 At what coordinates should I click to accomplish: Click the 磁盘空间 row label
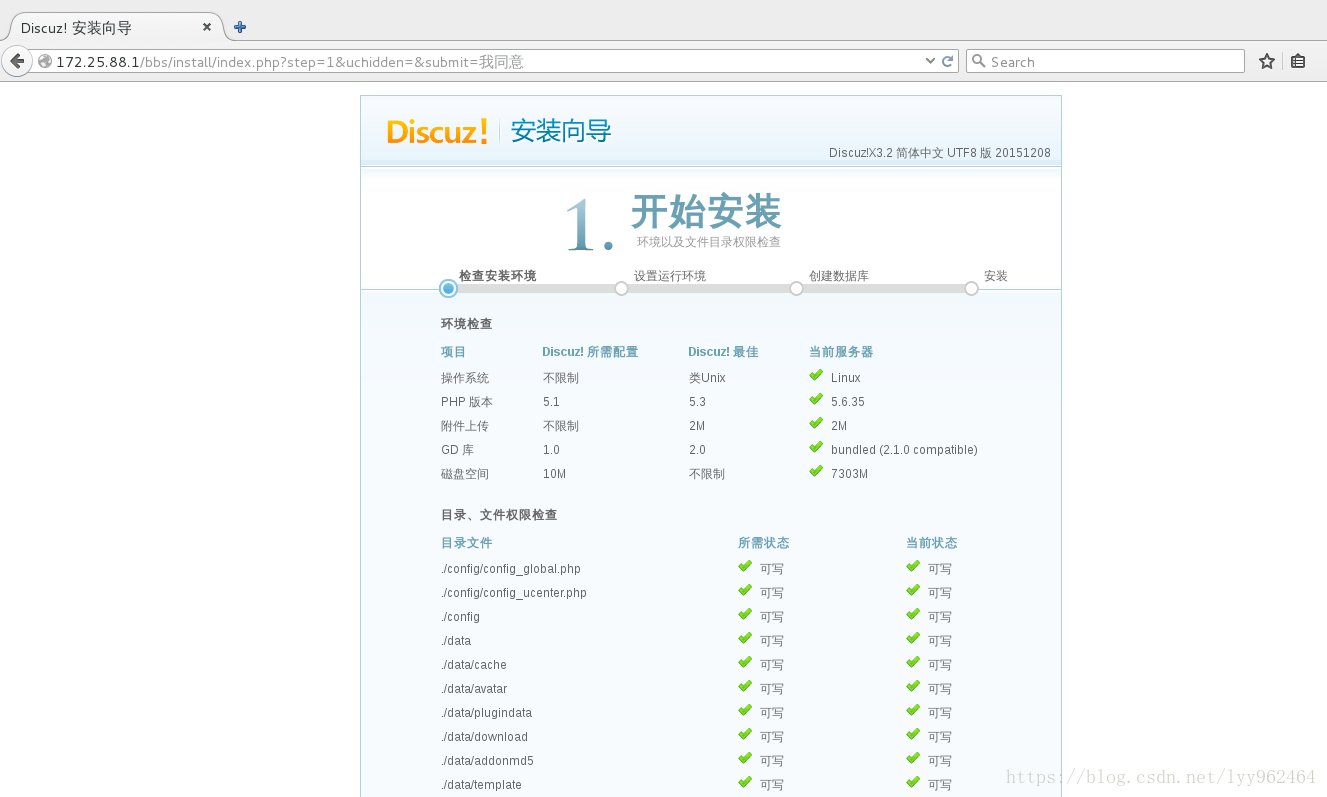[465, 474]
